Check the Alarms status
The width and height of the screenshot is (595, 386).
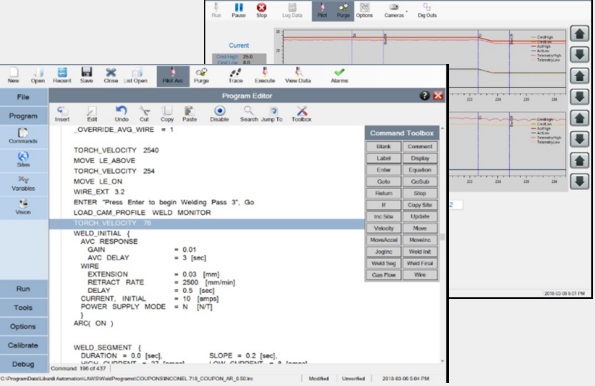click(x=339, y=75)
